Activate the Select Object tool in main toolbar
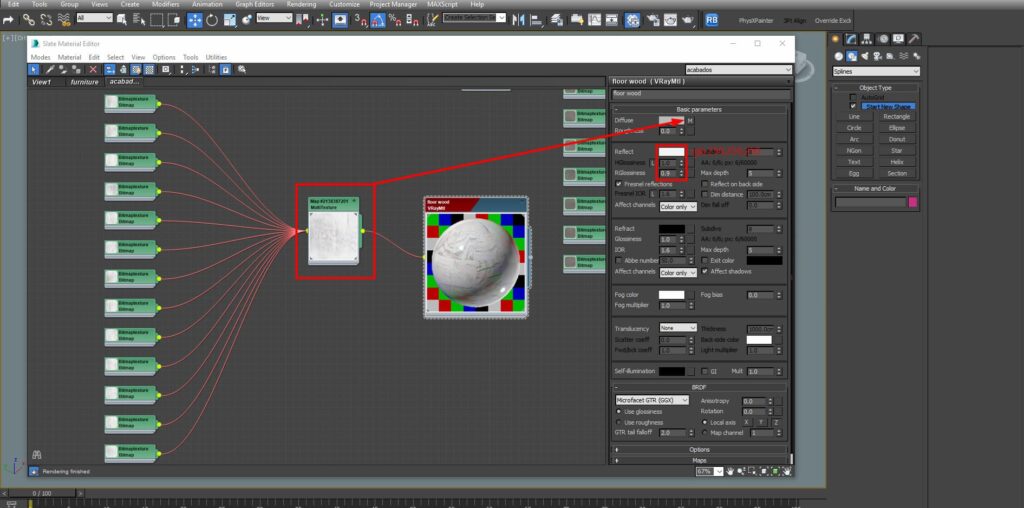 tap(121, 20)
